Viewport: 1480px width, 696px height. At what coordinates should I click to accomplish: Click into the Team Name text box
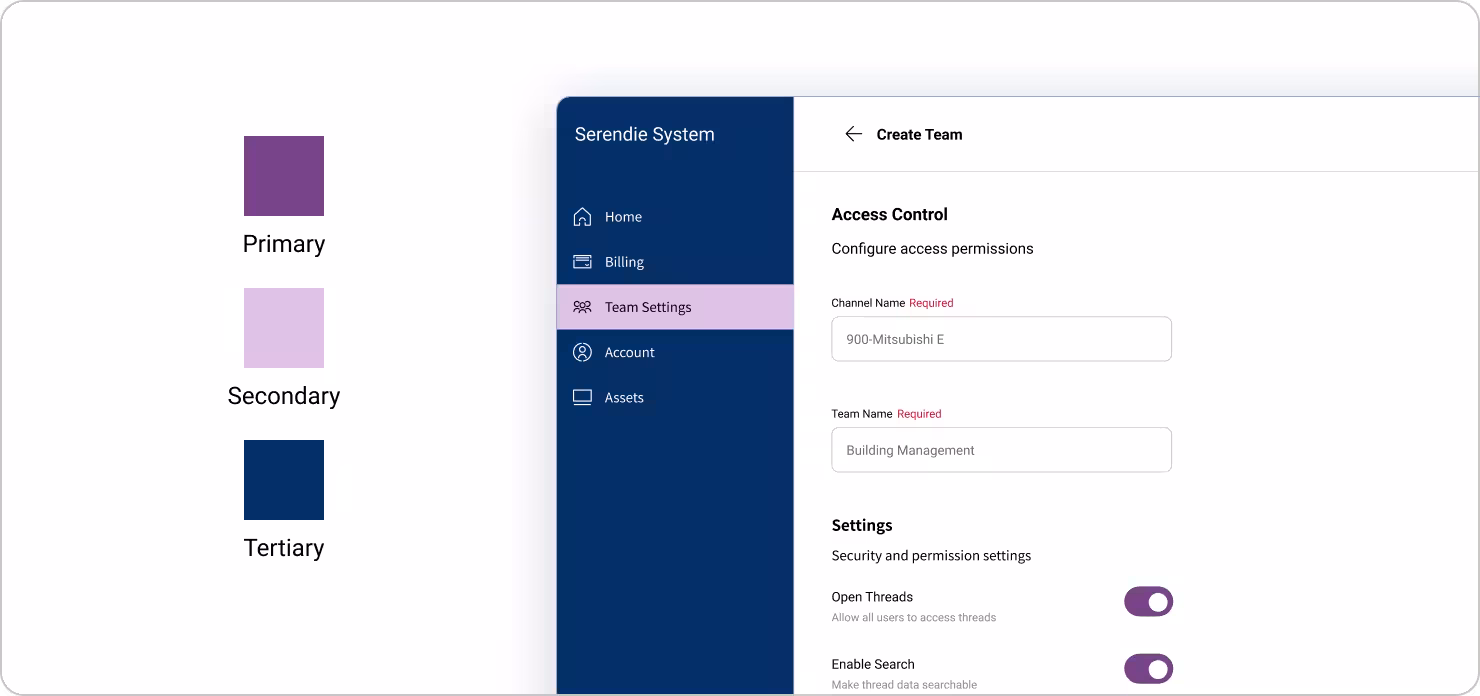click(x=1001, y=450)
